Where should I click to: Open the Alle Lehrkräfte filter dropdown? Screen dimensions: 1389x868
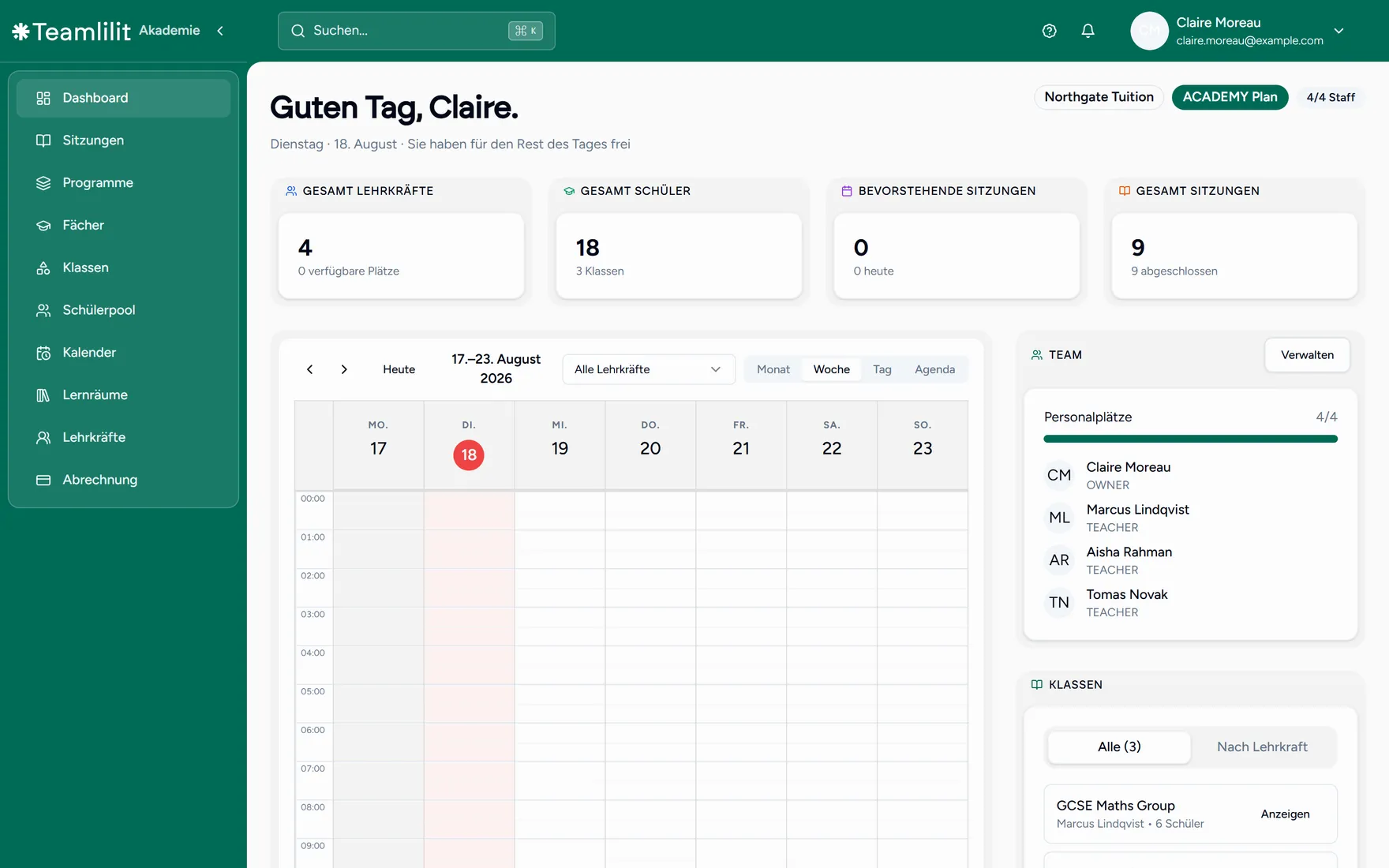click(x=649, y=369)
